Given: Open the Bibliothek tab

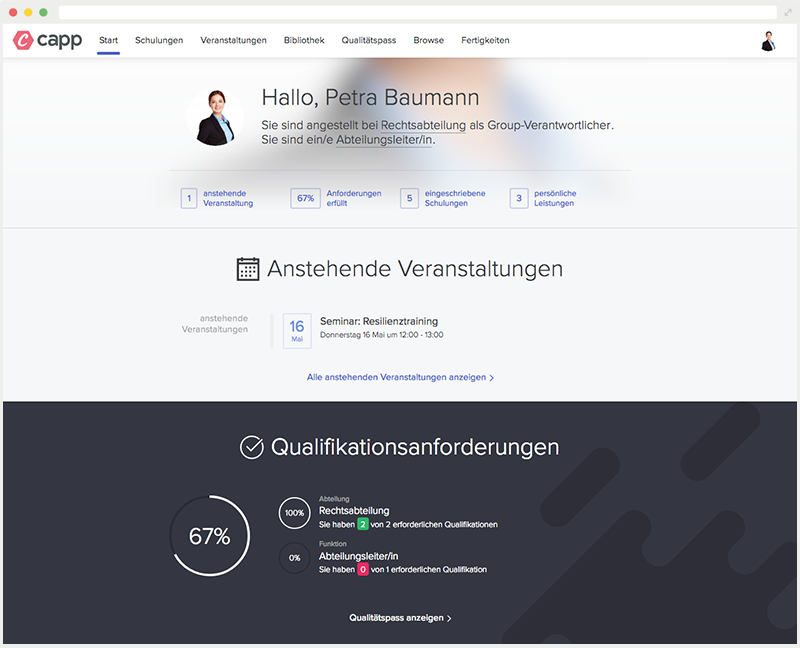Looking at the screenshot, I should pyautogui.click(x=304, y=40).
